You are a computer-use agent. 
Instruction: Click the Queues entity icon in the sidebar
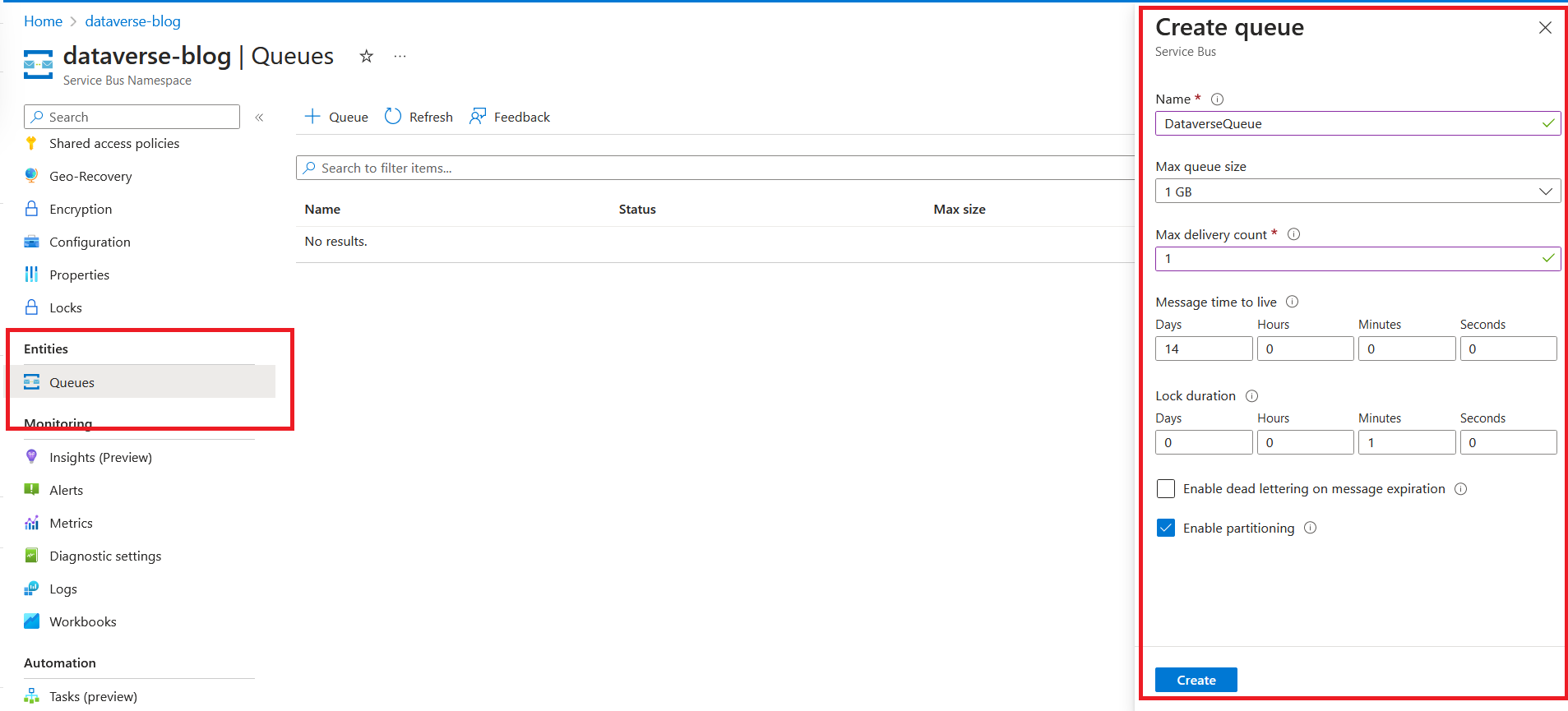(x=31, y=382)
